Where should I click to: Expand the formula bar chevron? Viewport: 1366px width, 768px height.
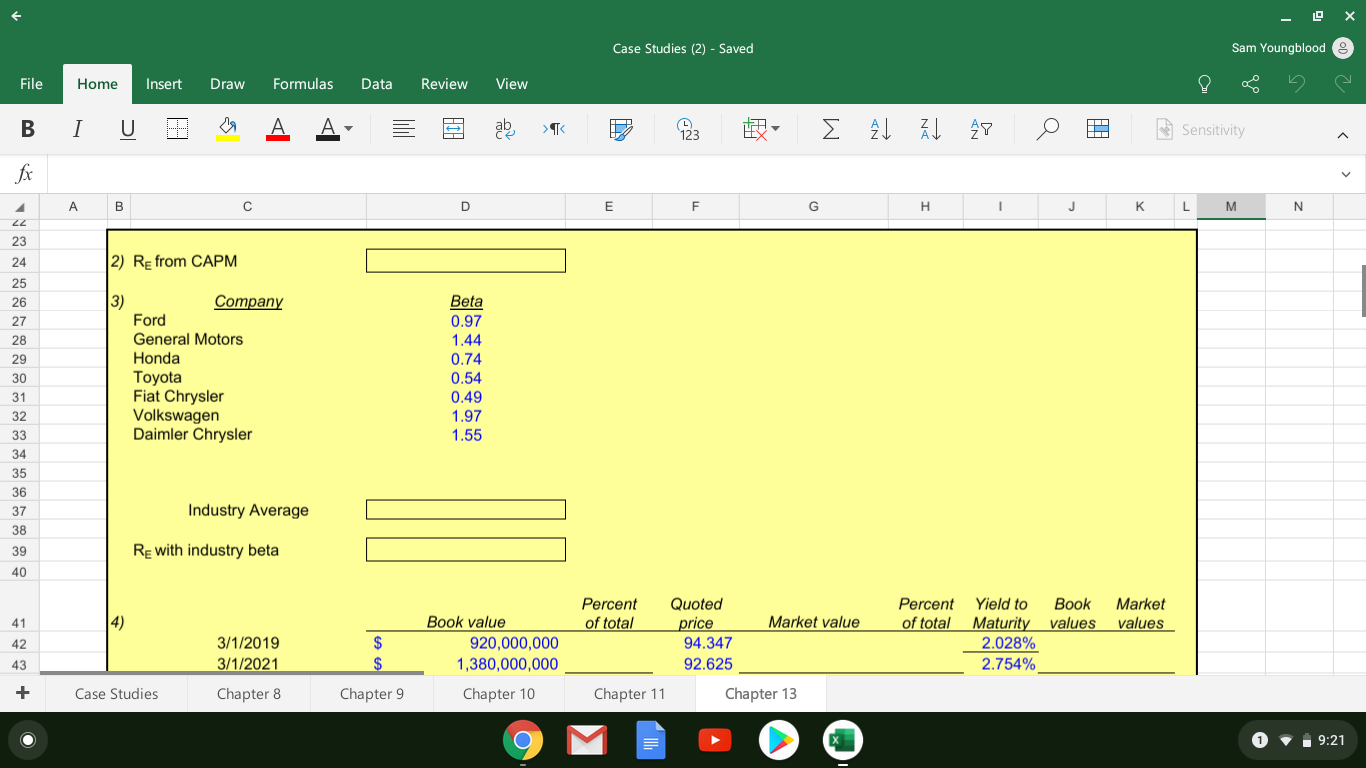[1346, 174]
